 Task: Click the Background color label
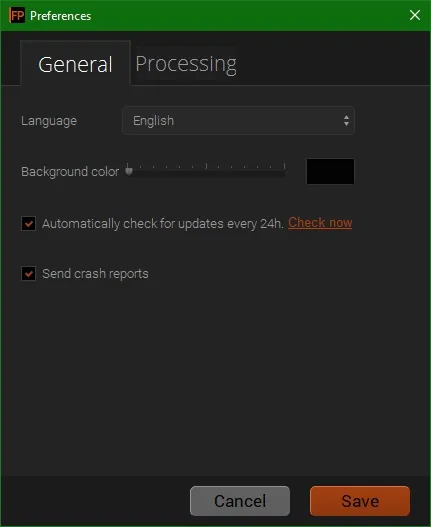[x=70, y=171]
